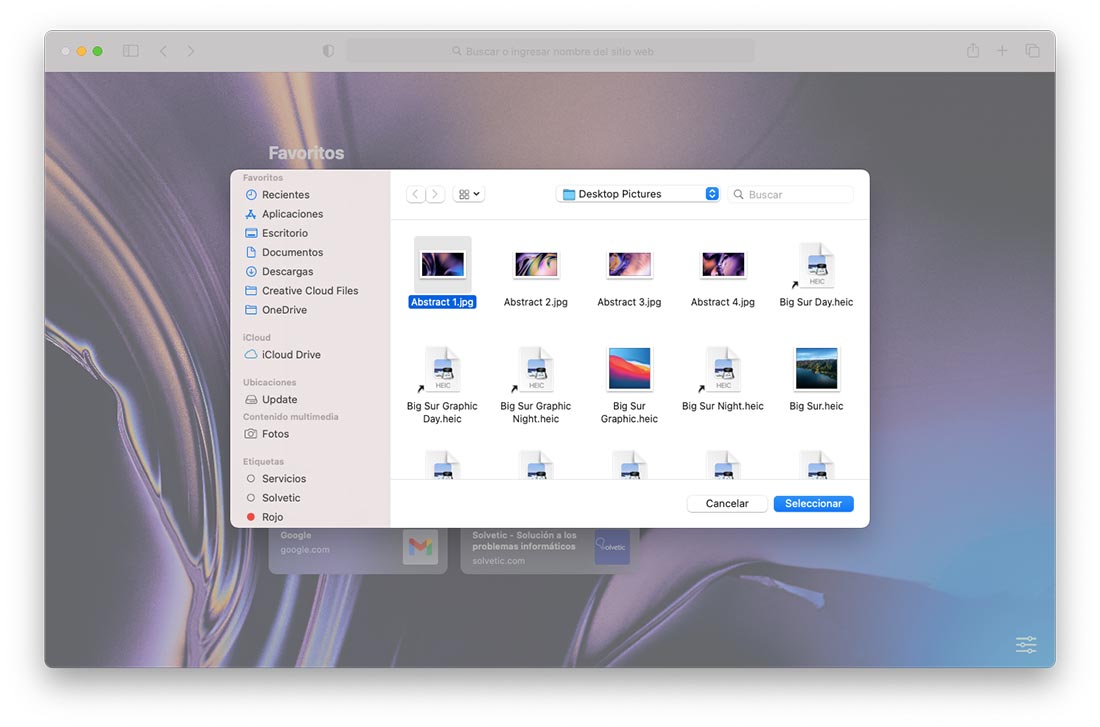Open Descargas sidebar folder

[x=279, y=272]
